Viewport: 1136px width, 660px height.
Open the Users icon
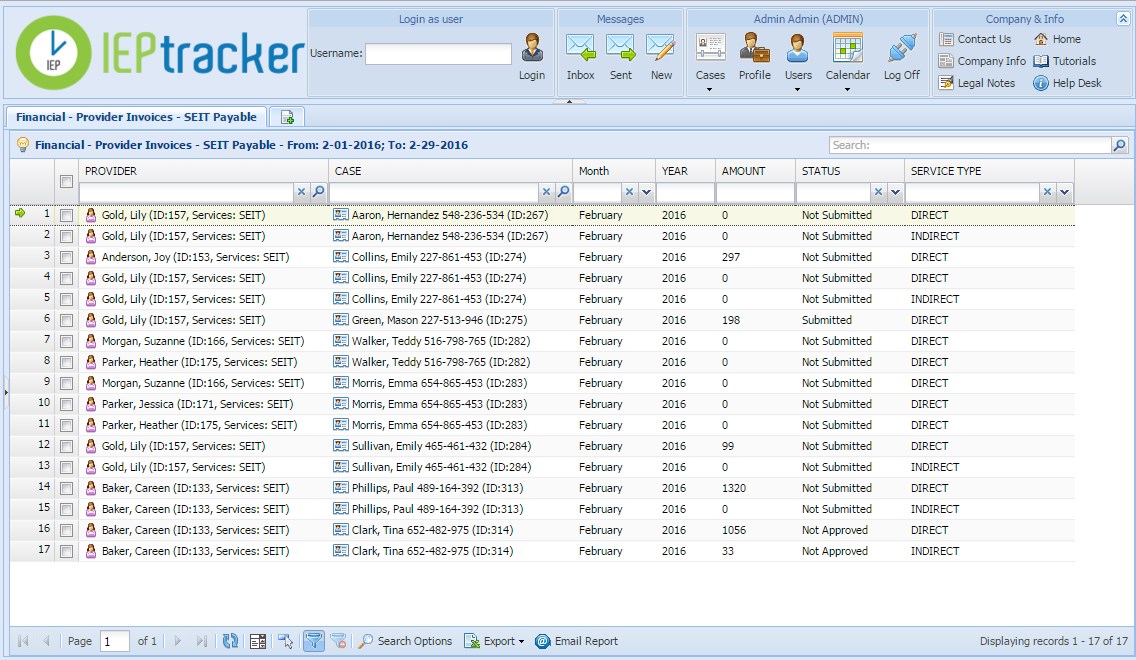click(798, 48)
